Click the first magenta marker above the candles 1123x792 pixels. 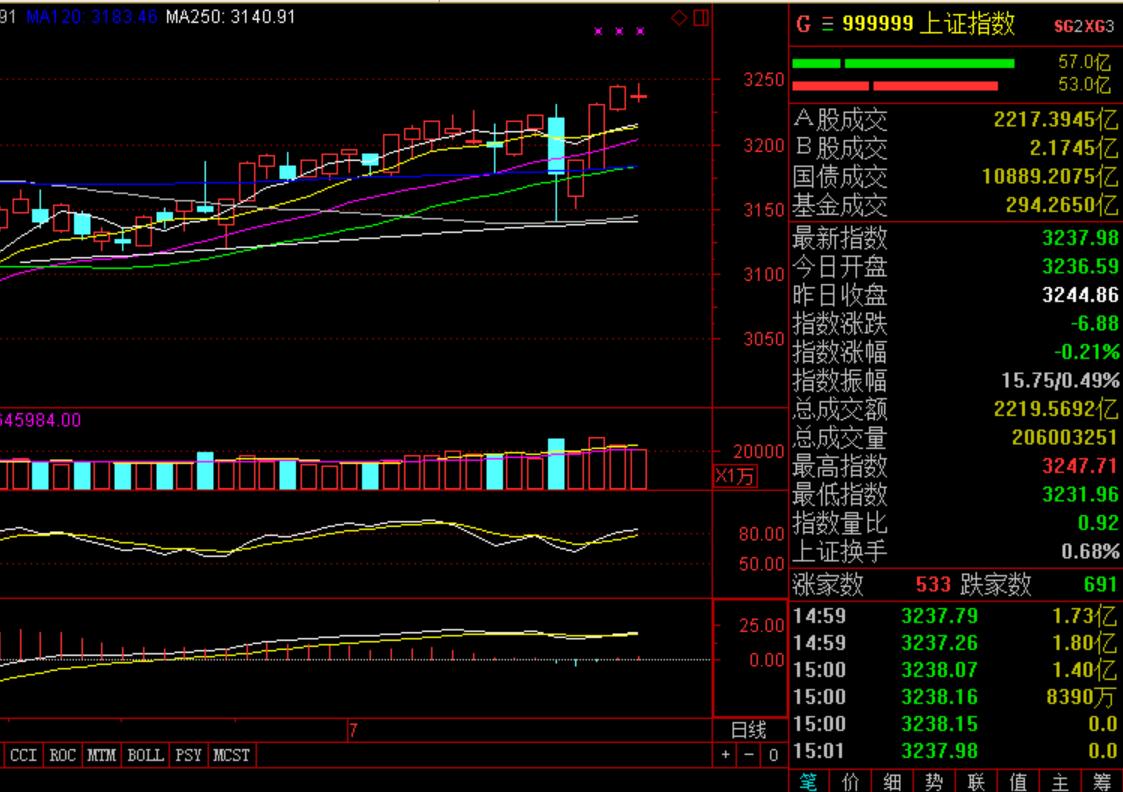pyautogui.click(x=598, y=32)
